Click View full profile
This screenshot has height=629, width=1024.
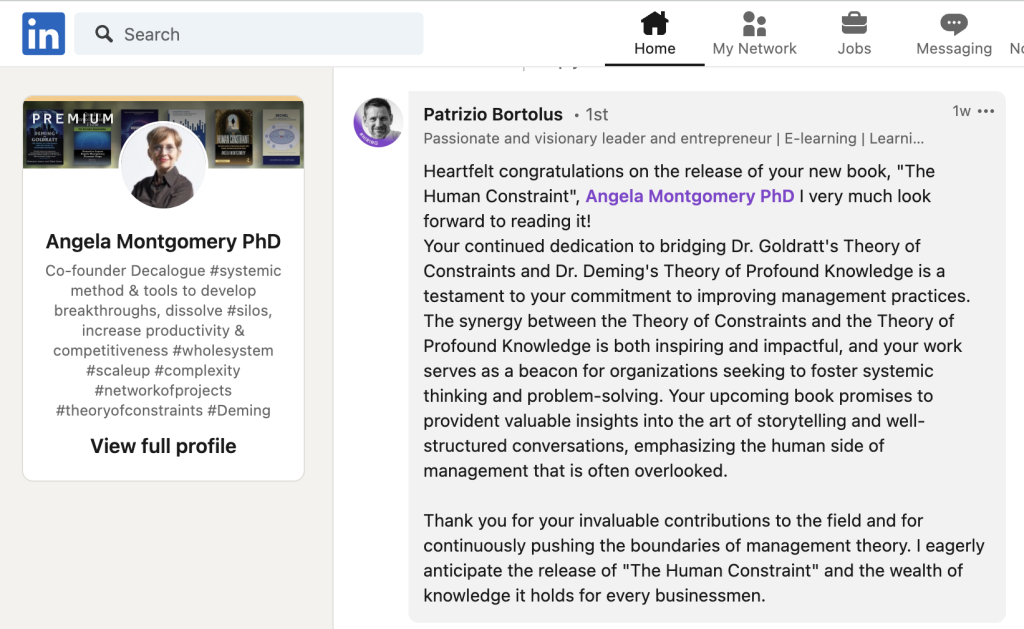[x=163, y=446]
